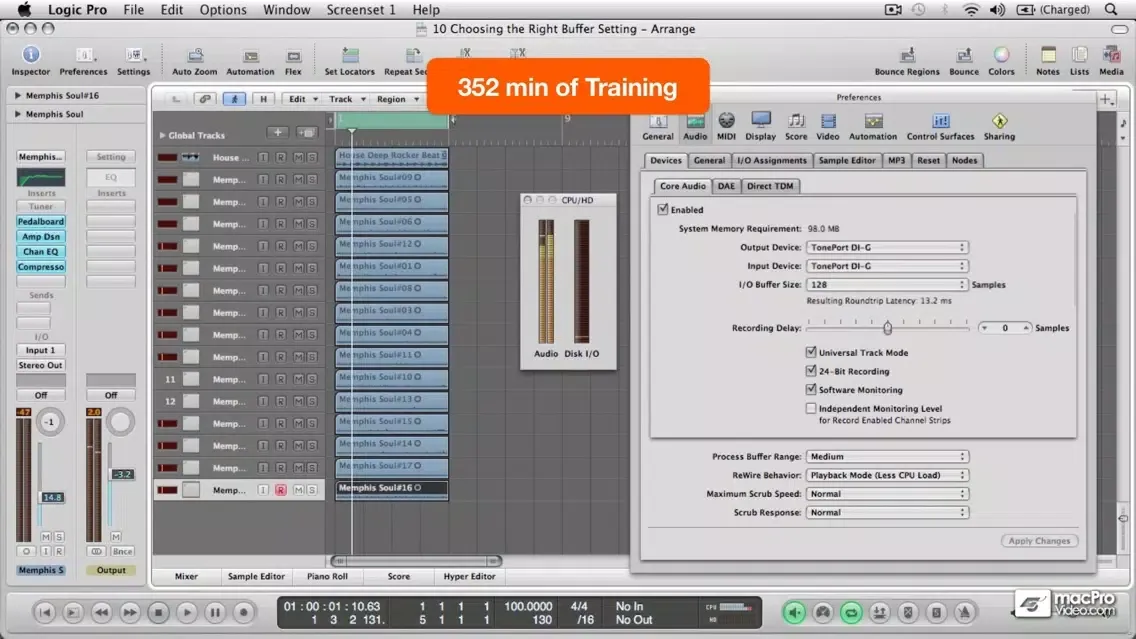The width and height of the screenshot is (1136, 639).
Task: Open the Output Device dropdown
Action: pos(887,248)
